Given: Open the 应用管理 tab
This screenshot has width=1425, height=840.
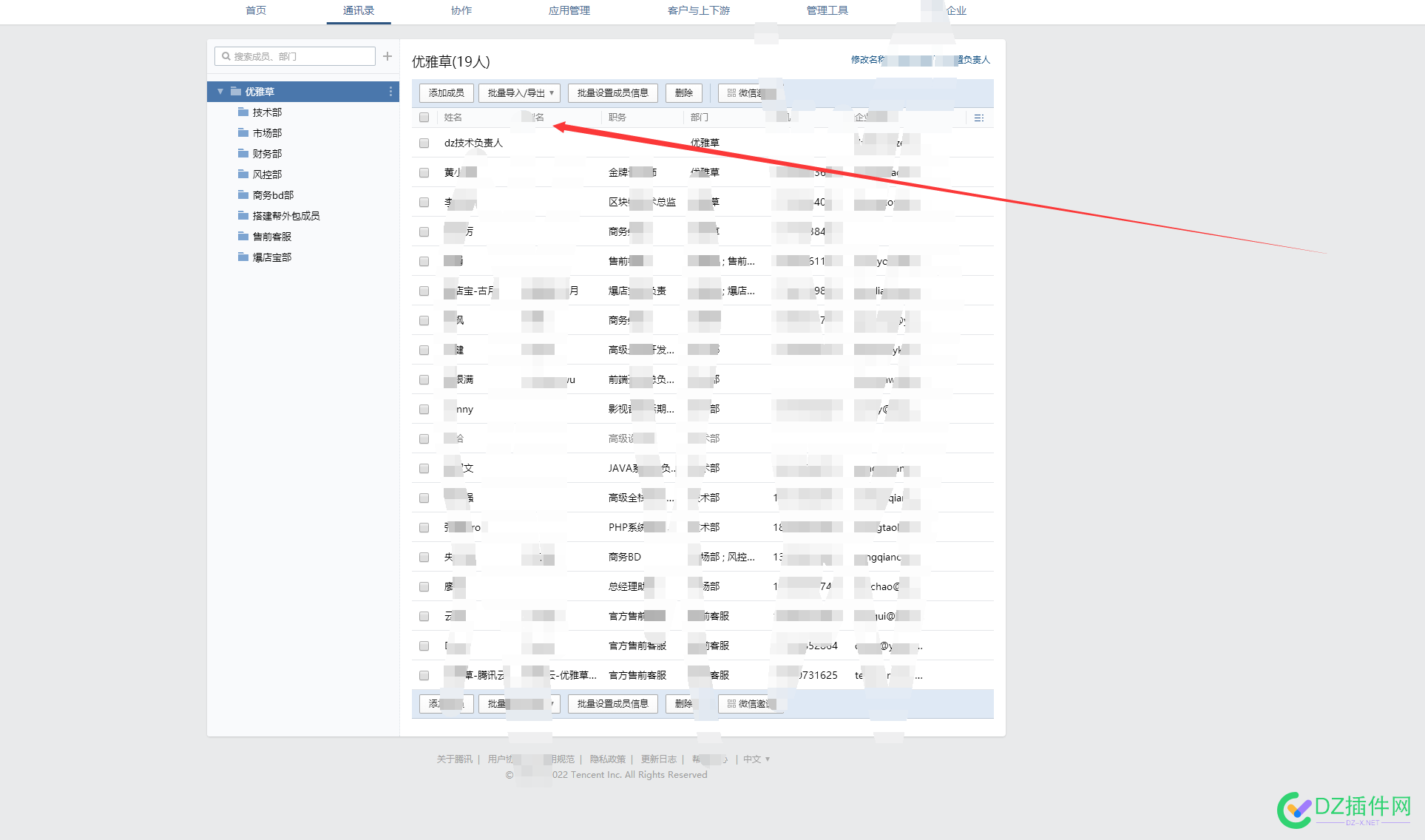Looking at the screenshot, I should point(569,10).
